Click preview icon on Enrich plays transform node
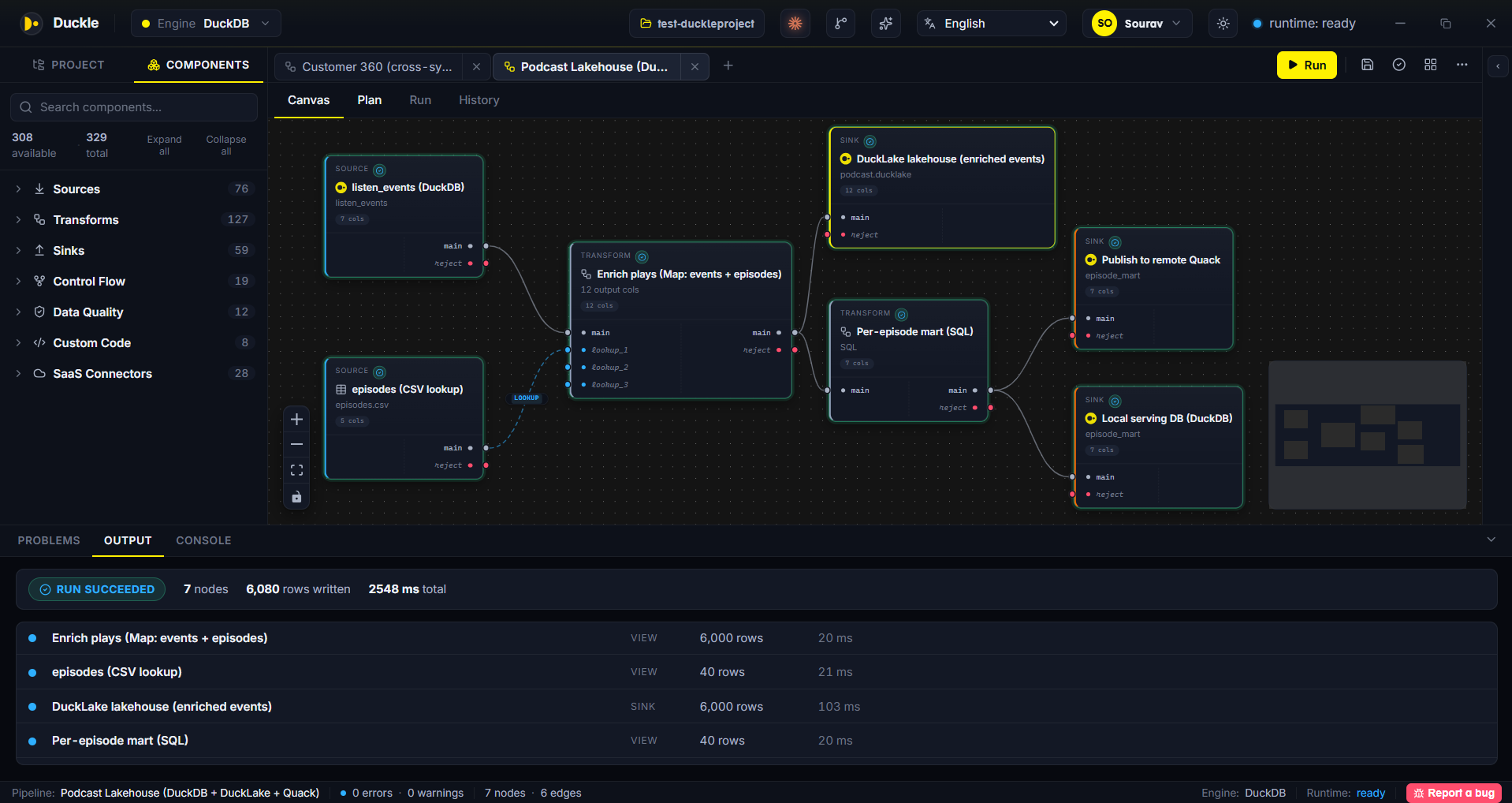Image resolution: width=1512 pixels, height=803 pixels. (642, 257)
